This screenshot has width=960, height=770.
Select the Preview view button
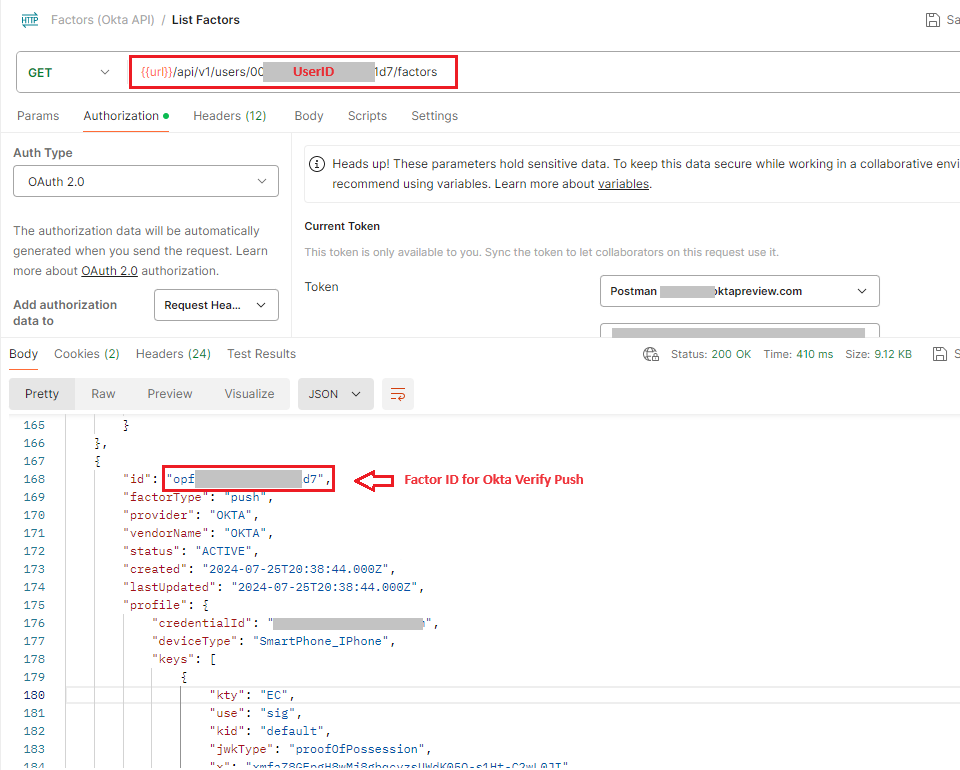(170, 394)
